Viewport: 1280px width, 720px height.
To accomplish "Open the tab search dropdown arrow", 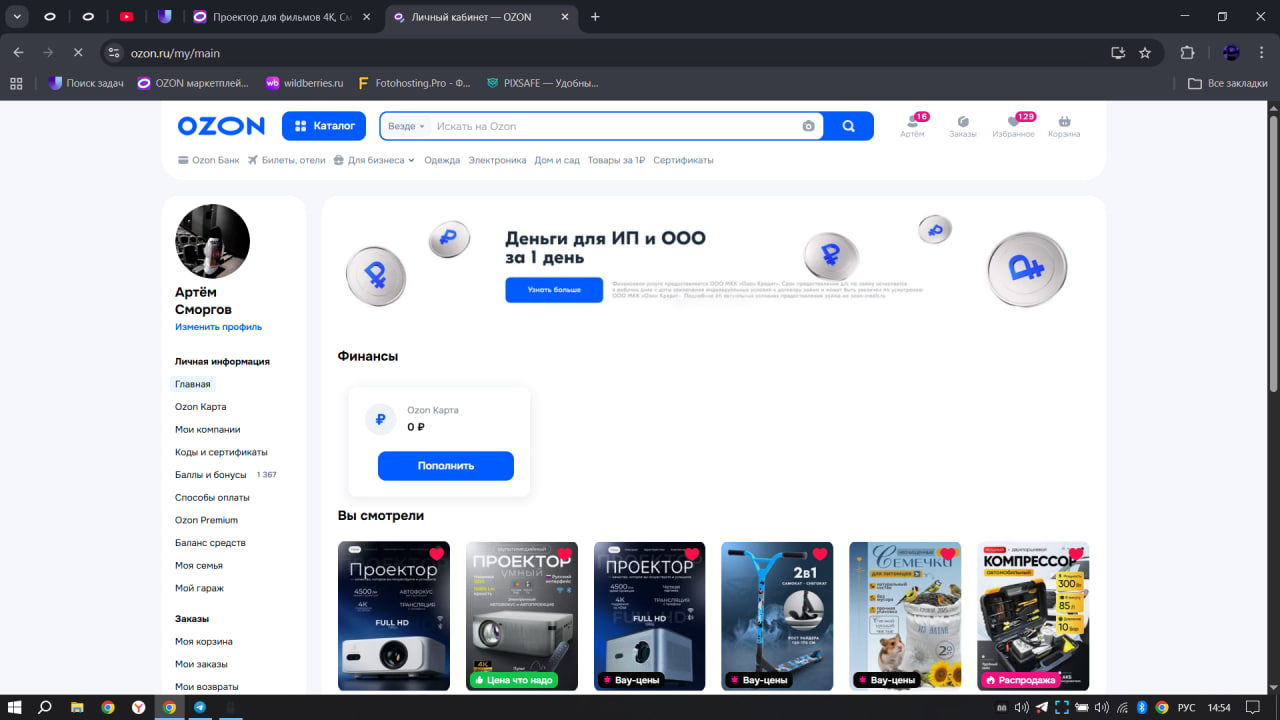I will 17,17.
